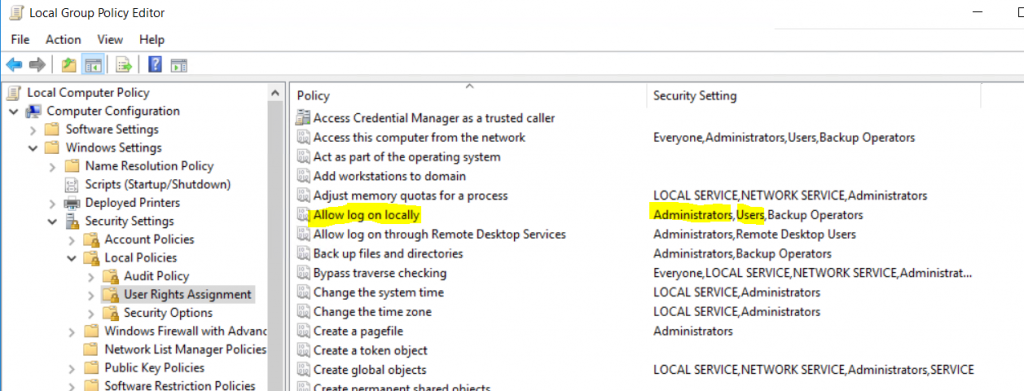This screenshot has width=1024, height=391.
Task: Click the Computer Configuration node icon
Action: point(34,111)
